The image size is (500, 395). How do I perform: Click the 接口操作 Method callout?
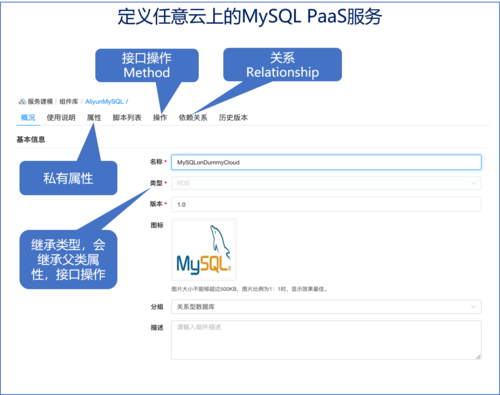tap(147, 65)
